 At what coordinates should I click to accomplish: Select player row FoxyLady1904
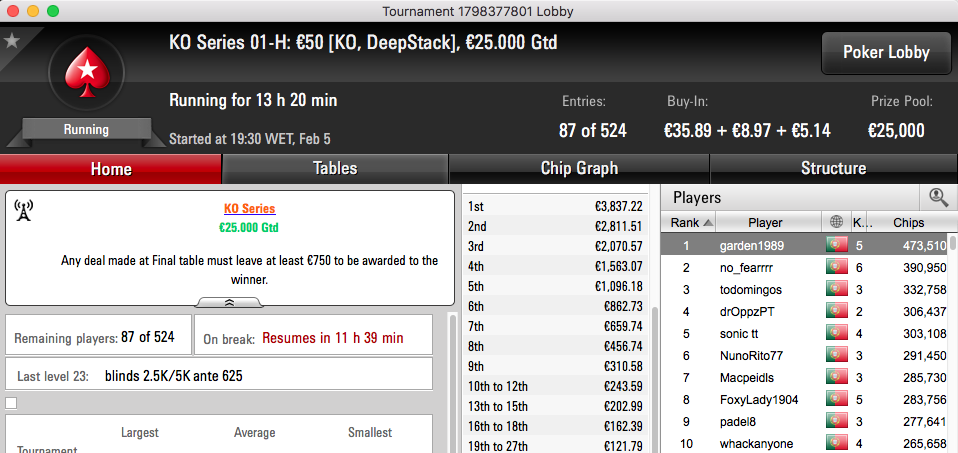[x=805, y=400]
